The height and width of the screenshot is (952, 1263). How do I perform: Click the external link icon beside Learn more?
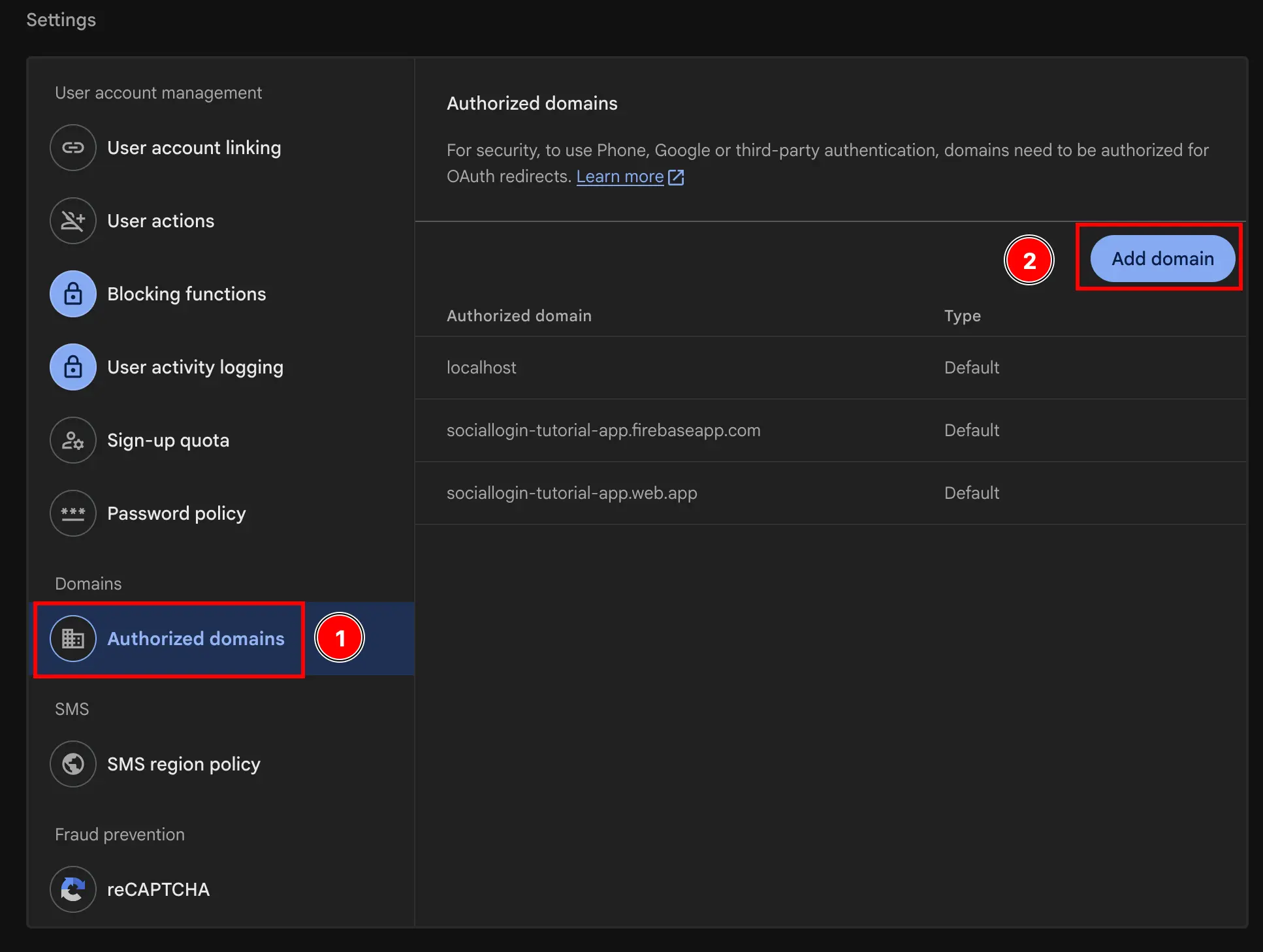[676, 176]
